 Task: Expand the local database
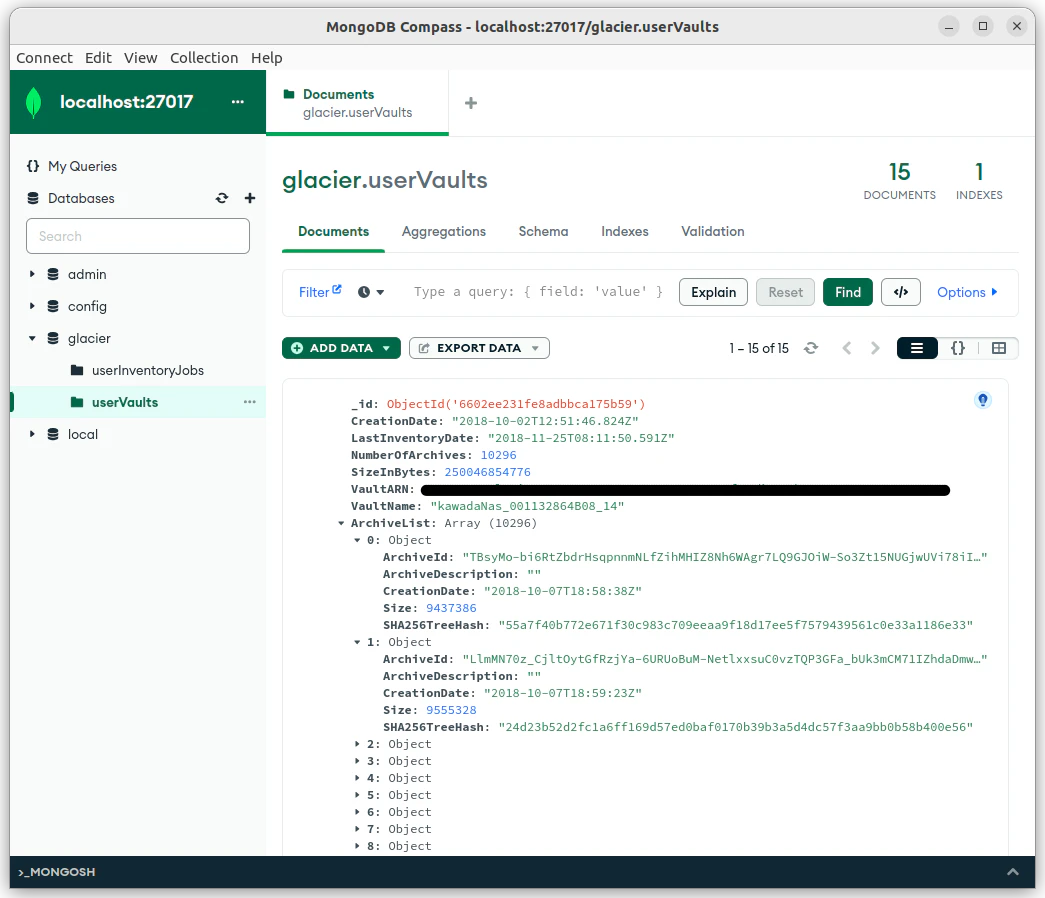tap(31, 434)
